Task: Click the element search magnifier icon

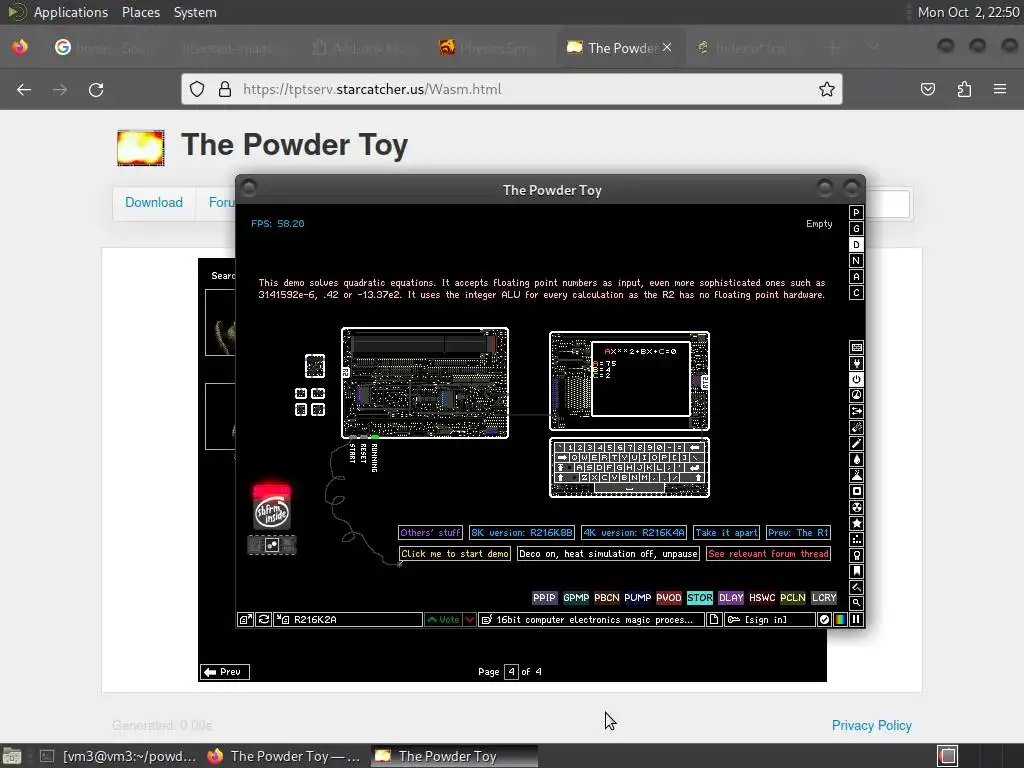Action: point(856,603)
